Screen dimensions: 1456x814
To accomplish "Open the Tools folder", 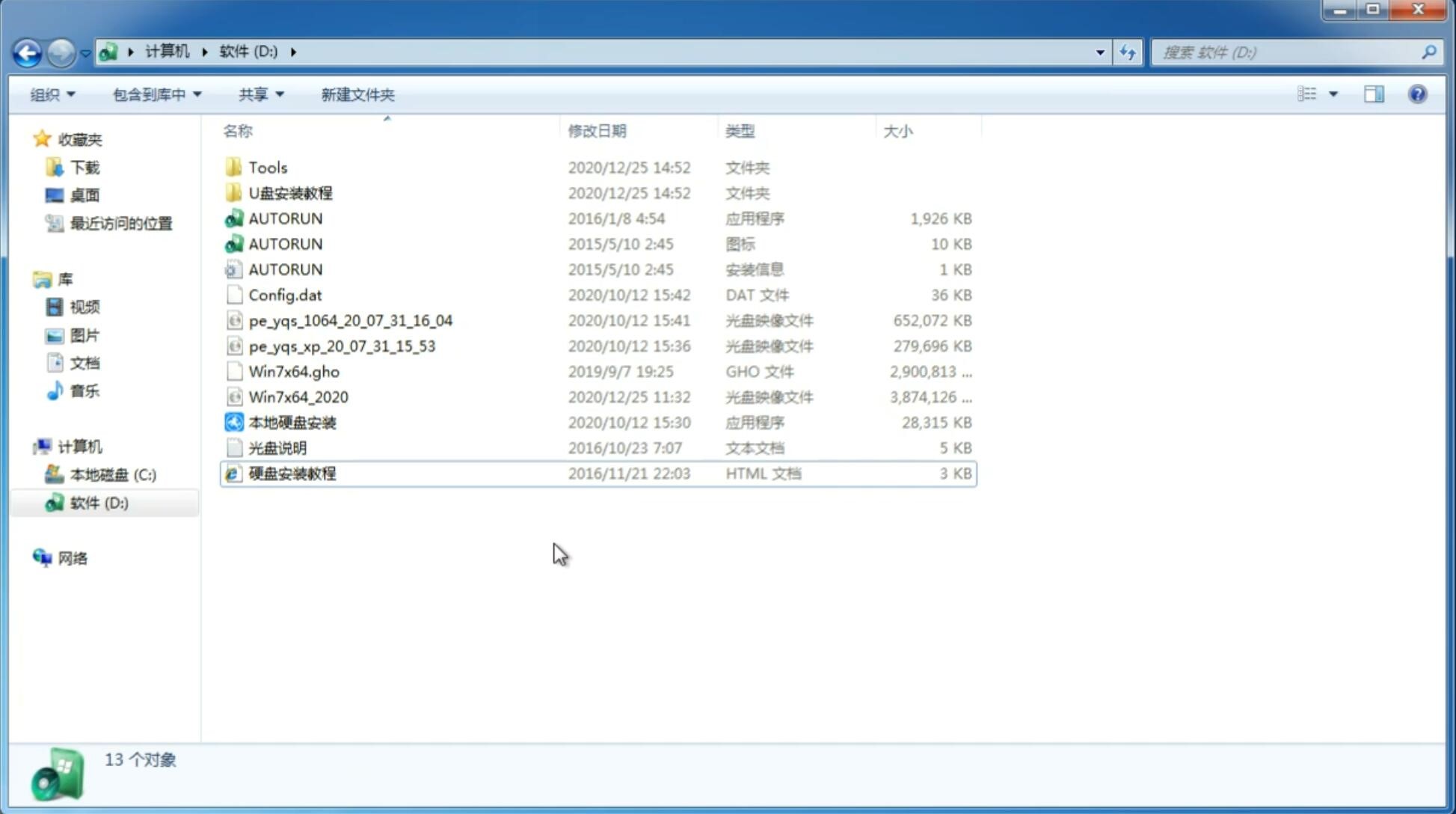I will pyautogui.click(x=267, y=167).
